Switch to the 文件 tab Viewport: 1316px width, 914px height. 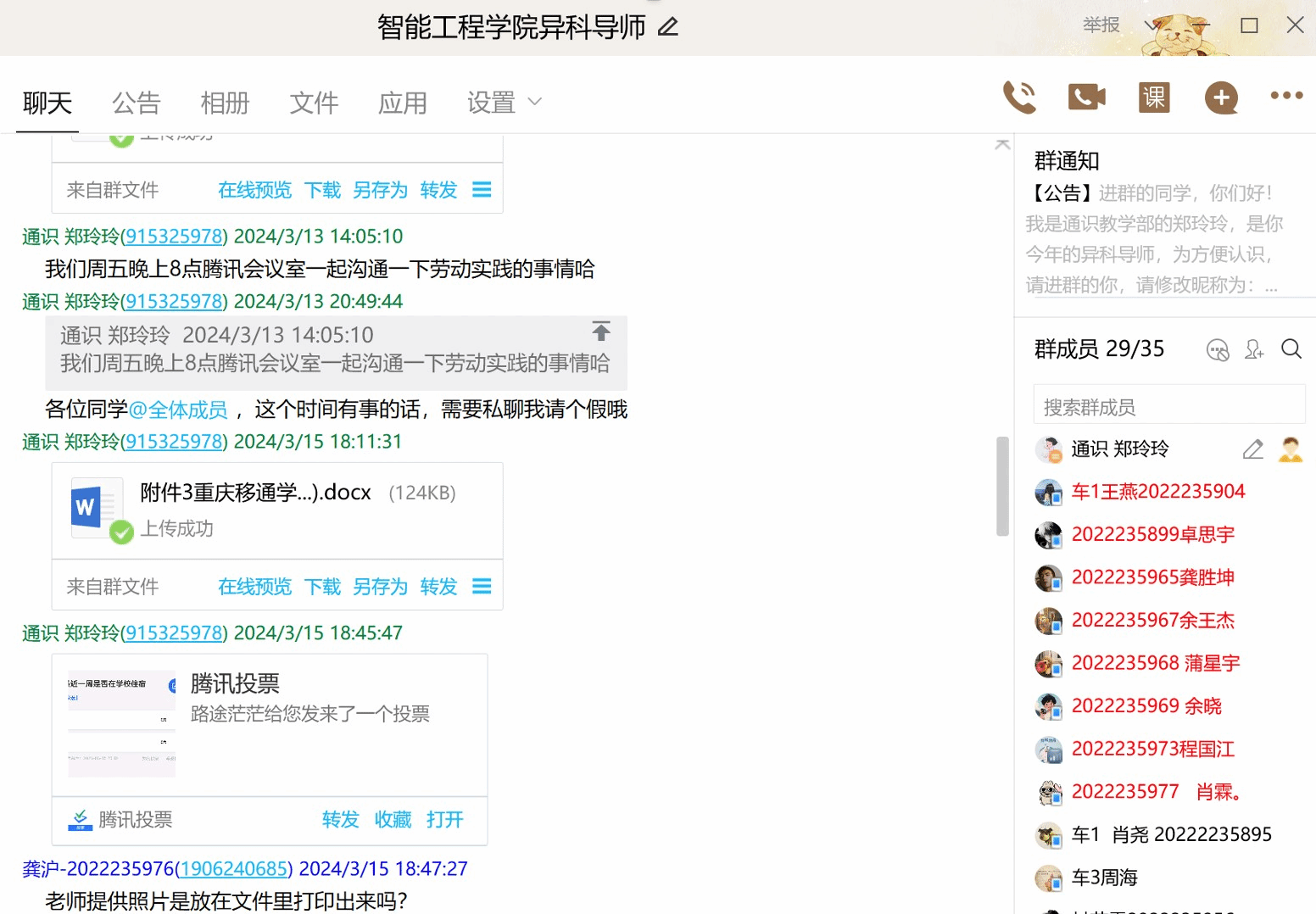click(x=314, y=103)
